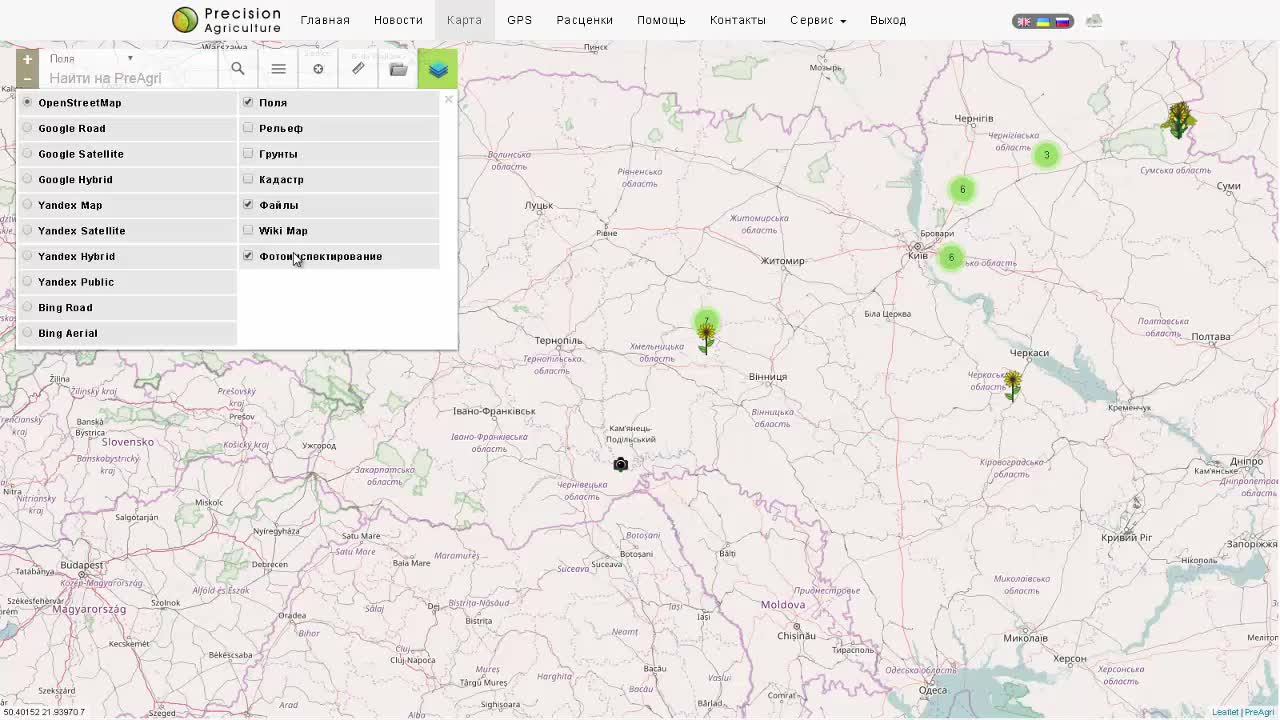Click the faded logo icon beside flags
The height and width of the screenshot is (720, 1280).
click(x=1094, y=21)
